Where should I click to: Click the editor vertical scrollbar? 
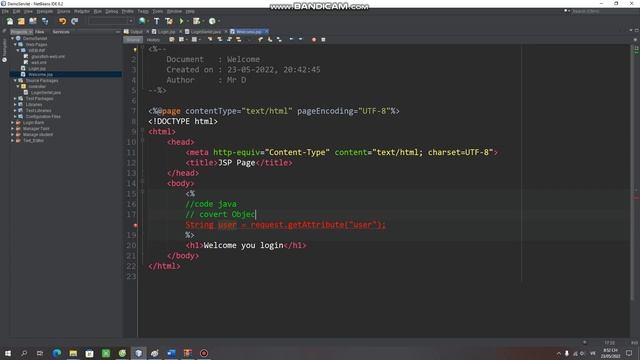pos(632,171)
